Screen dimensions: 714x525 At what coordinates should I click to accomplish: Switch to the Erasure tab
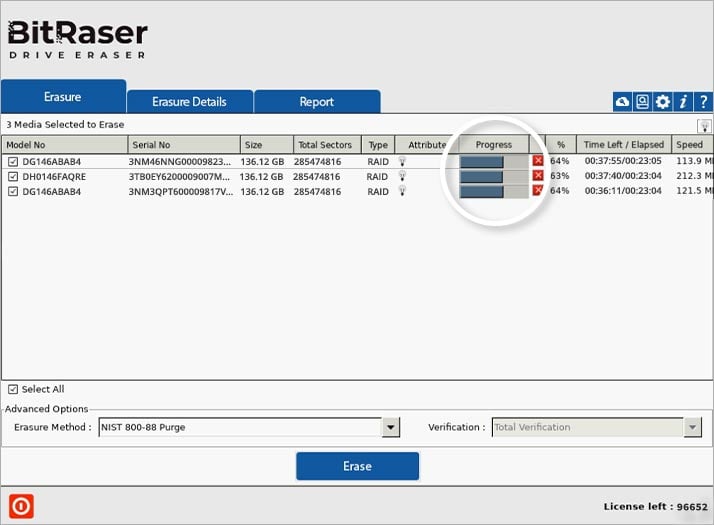pyautogui.click(x=63, y=97)
